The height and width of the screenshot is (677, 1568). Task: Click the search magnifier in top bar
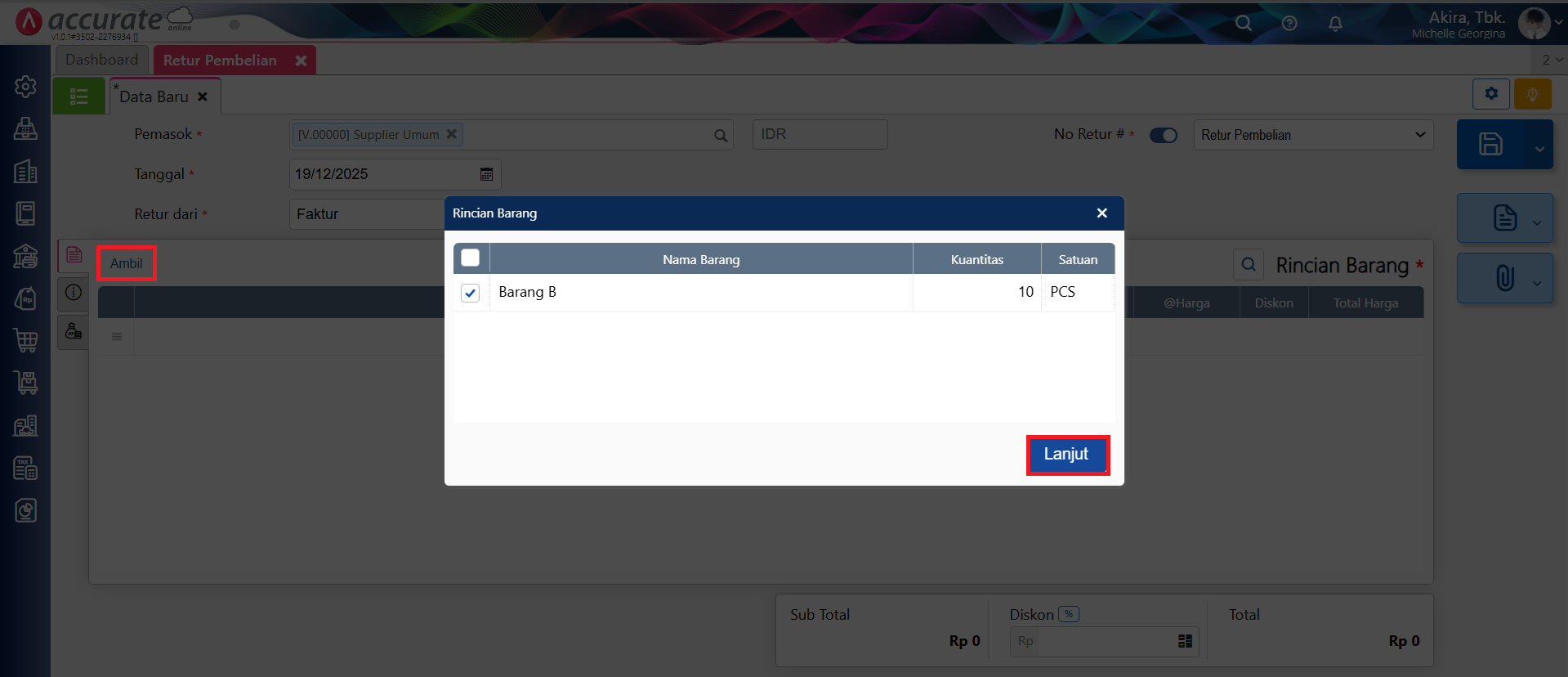(x=1243, y=24)
